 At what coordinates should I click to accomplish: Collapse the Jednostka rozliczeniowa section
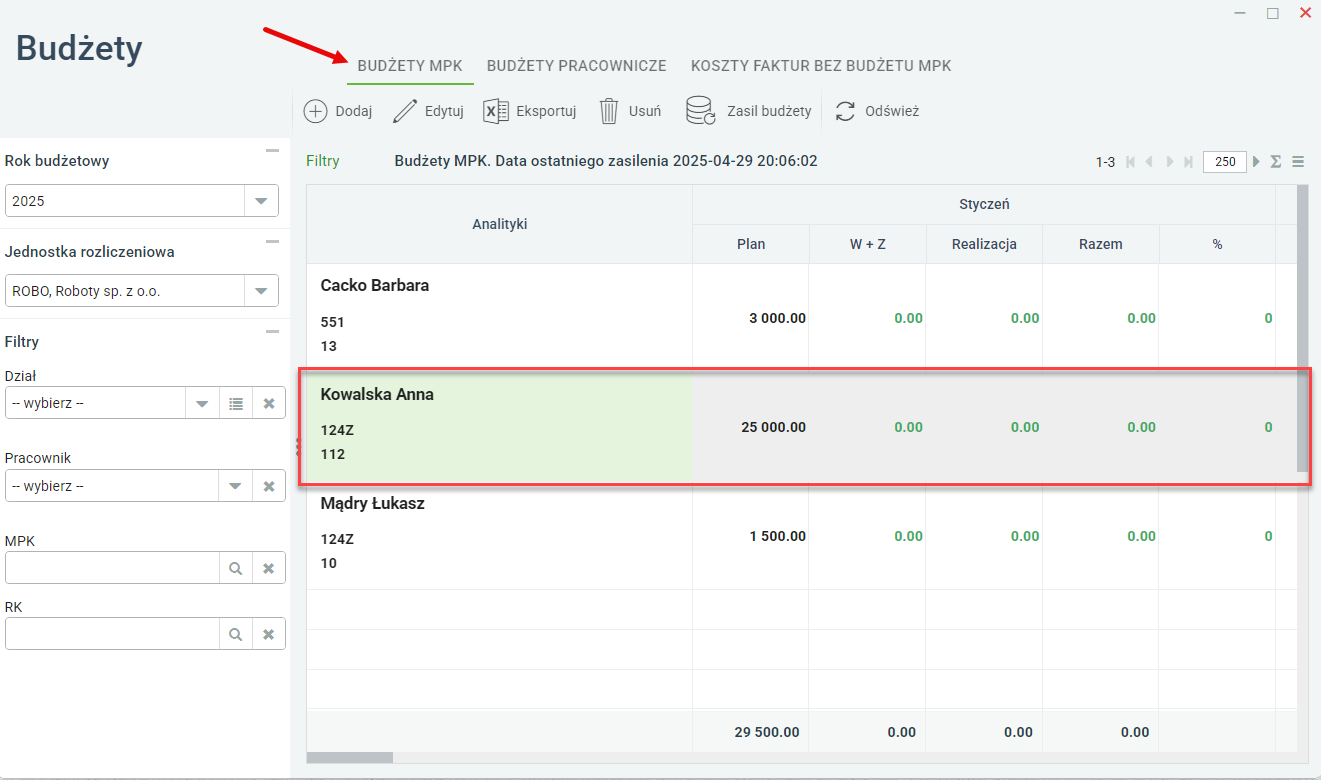pyautogui.click(x=272, y=241)
